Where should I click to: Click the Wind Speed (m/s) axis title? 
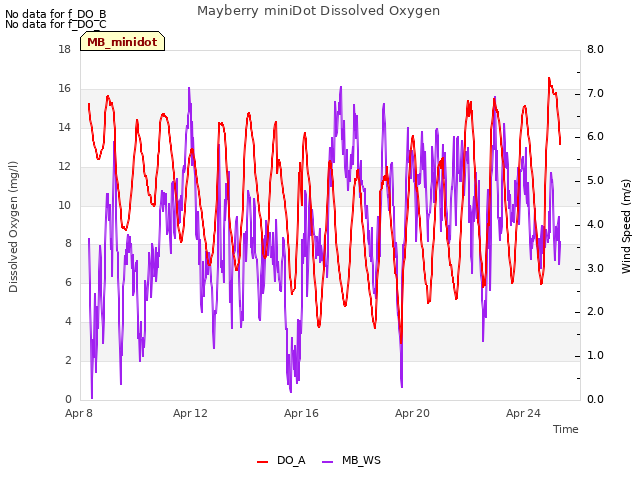point(626,227)
